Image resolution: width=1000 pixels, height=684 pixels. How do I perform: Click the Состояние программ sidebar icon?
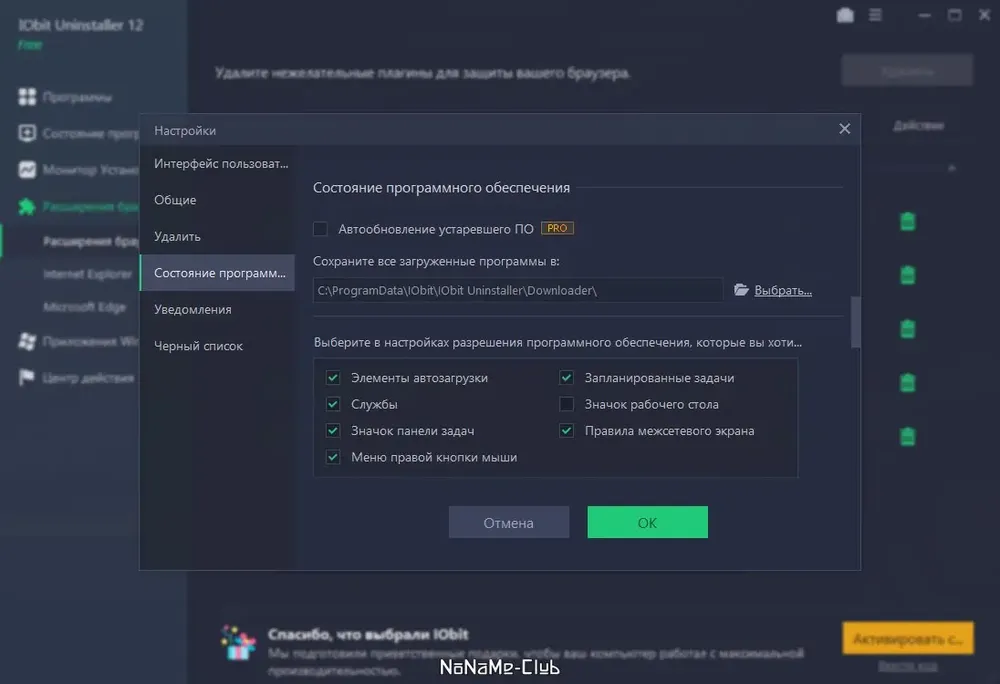point(27,133)
